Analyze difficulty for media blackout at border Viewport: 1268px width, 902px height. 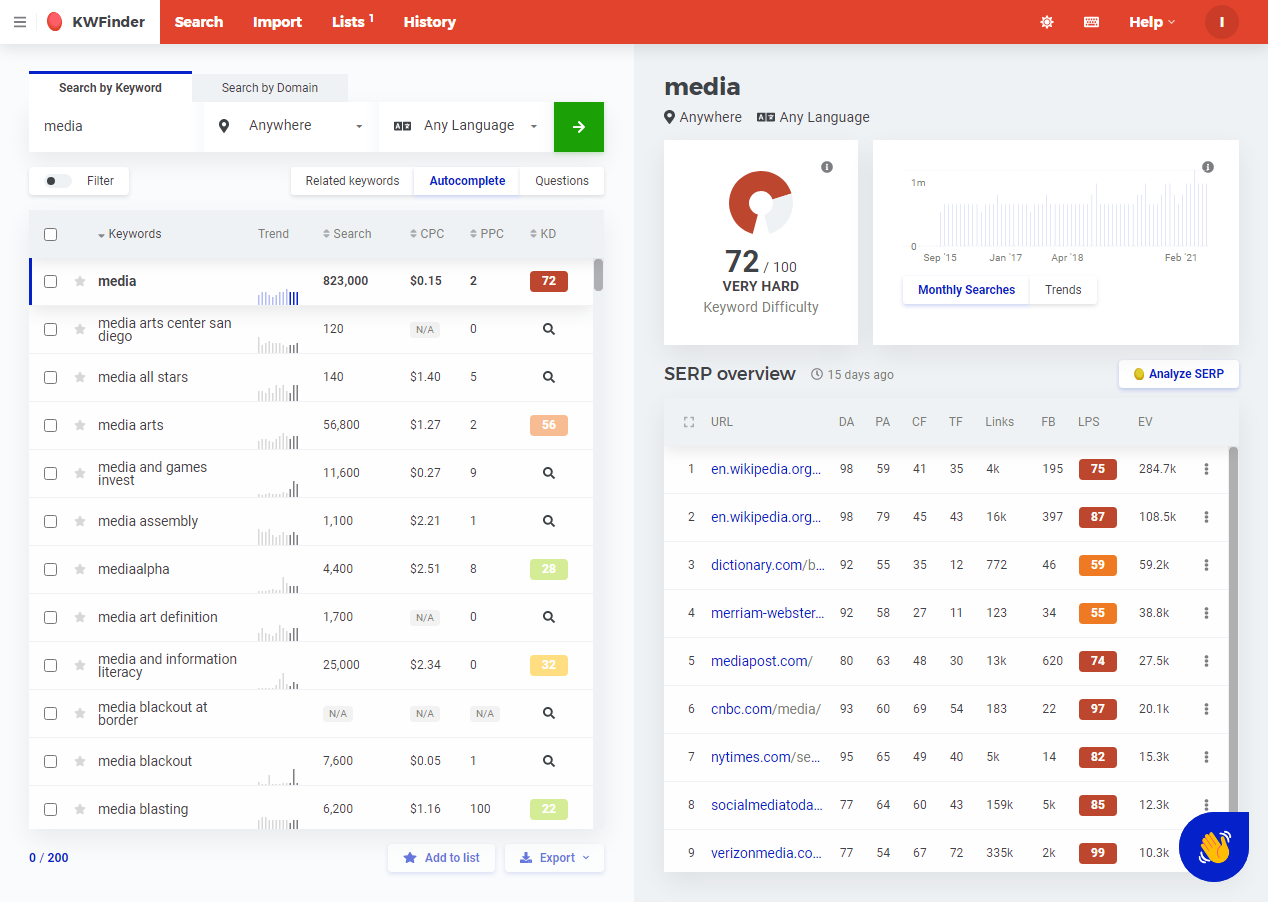[549, 713]
